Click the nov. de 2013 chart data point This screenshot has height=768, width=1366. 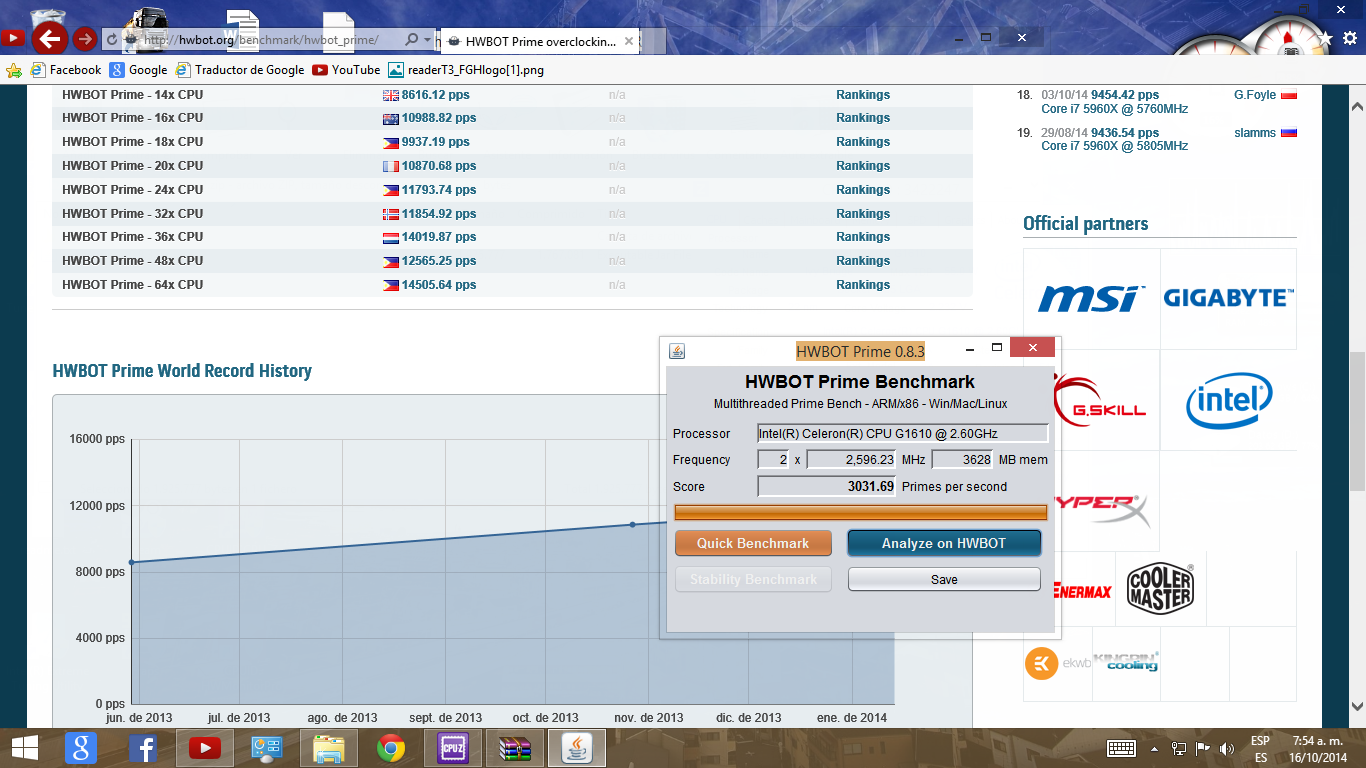tap(632, 524)
